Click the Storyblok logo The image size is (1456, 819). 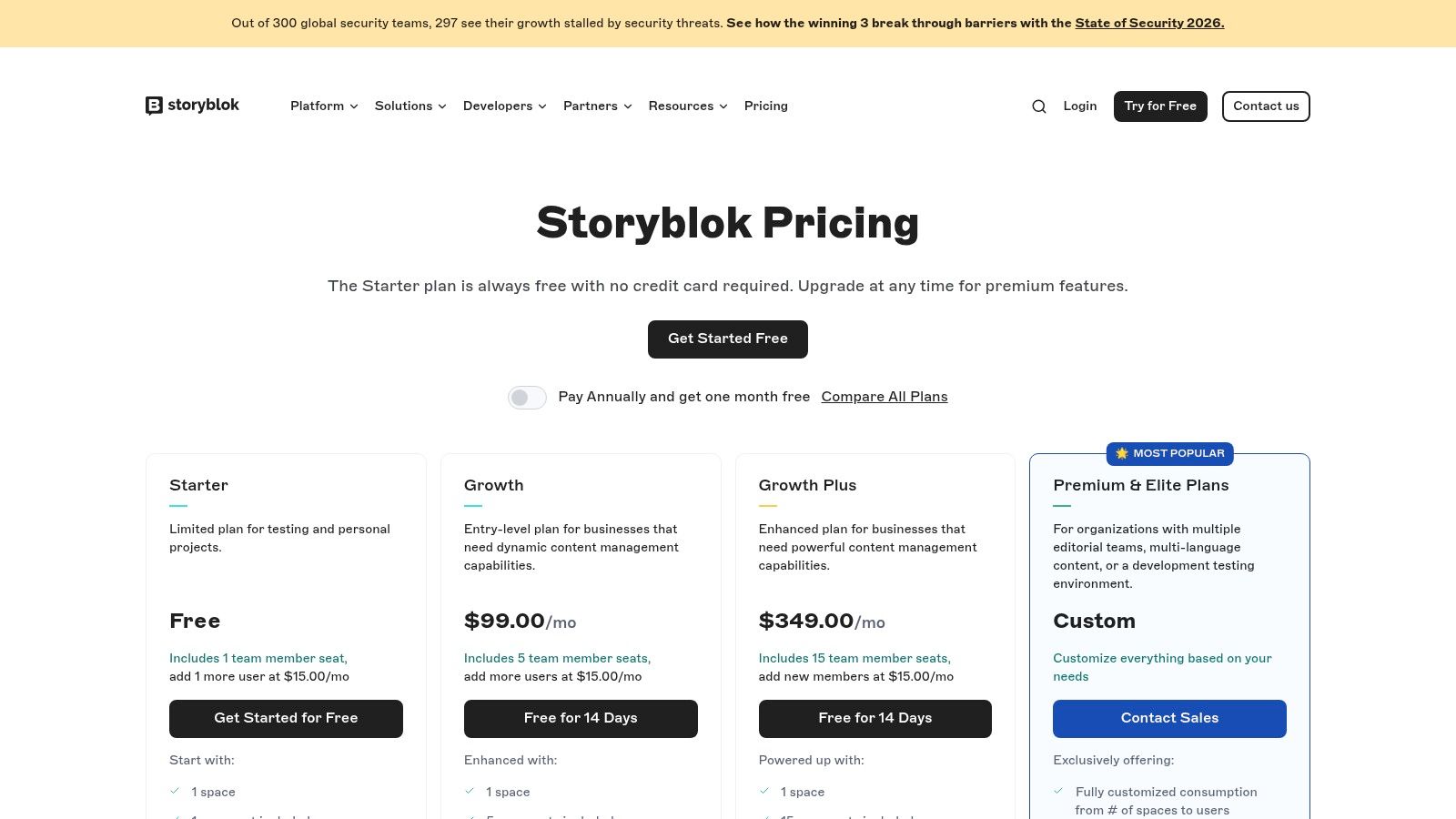click(x=191, y=106)
